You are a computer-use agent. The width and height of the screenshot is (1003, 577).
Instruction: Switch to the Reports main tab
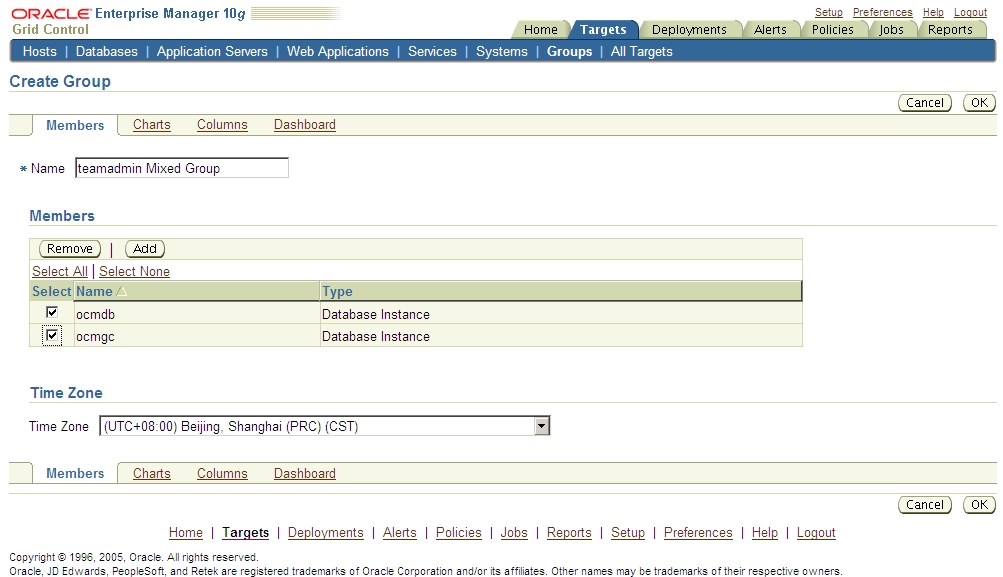pos(950,29)
